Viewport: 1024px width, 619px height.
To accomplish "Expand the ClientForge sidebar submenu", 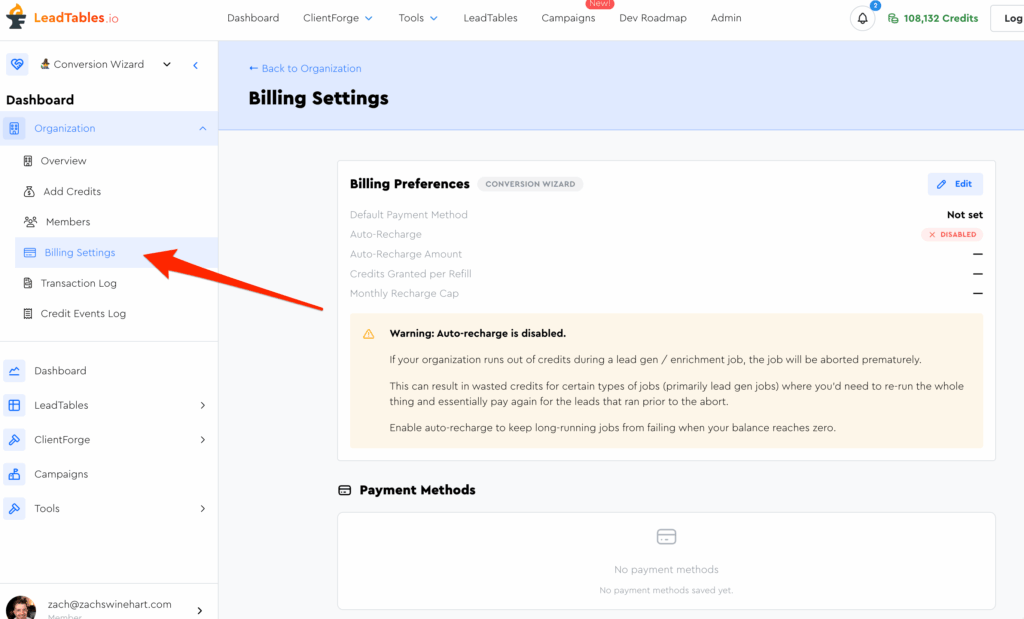I will [202, 440].
